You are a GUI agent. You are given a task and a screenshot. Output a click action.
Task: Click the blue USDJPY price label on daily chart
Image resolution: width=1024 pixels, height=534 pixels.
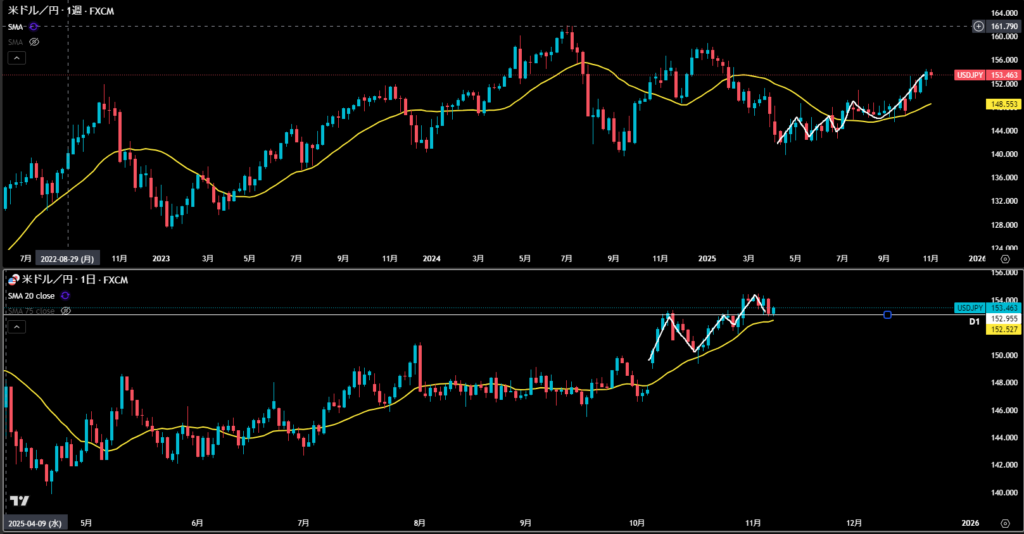tap(970, 308)
